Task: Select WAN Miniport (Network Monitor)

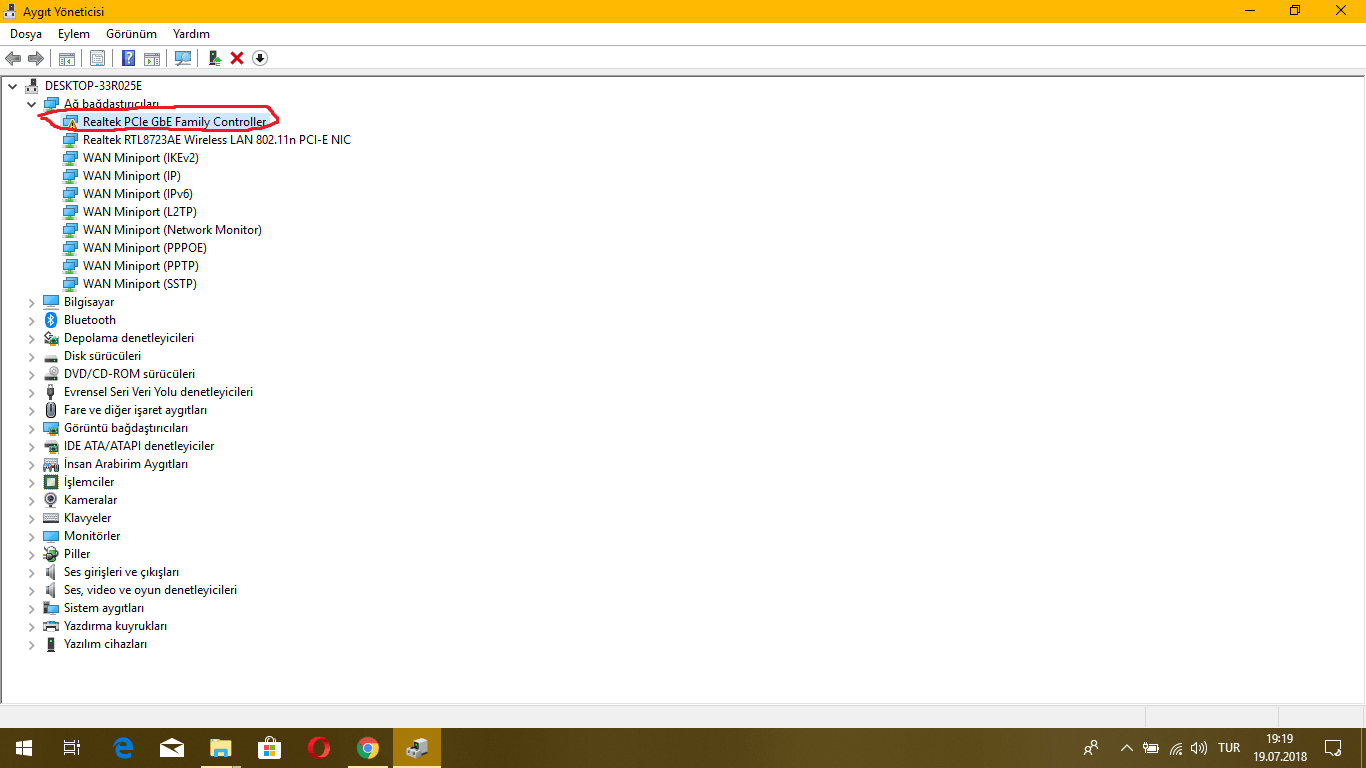Action: click(x=172, y=230)
